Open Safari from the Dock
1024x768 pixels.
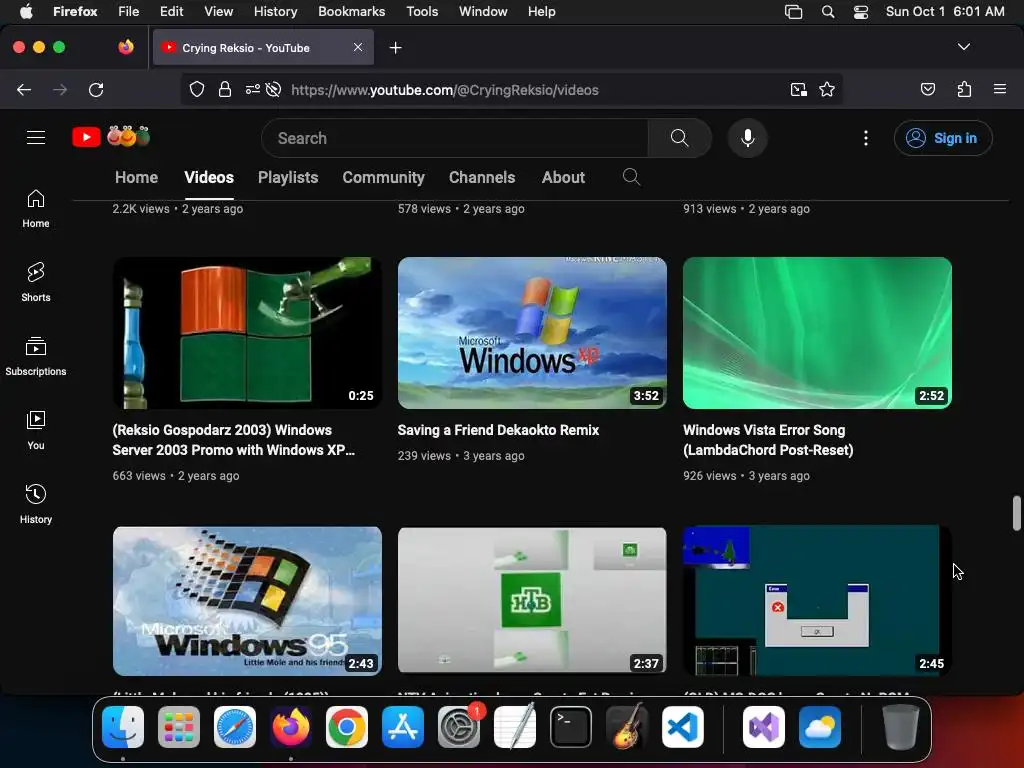pos(235,727)
